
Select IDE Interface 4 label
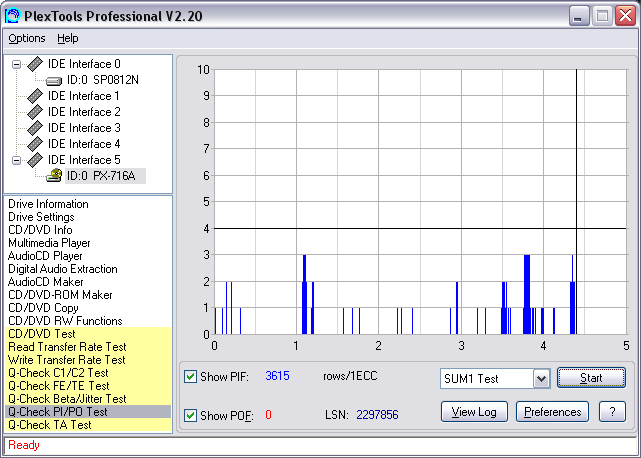[84, 144]
